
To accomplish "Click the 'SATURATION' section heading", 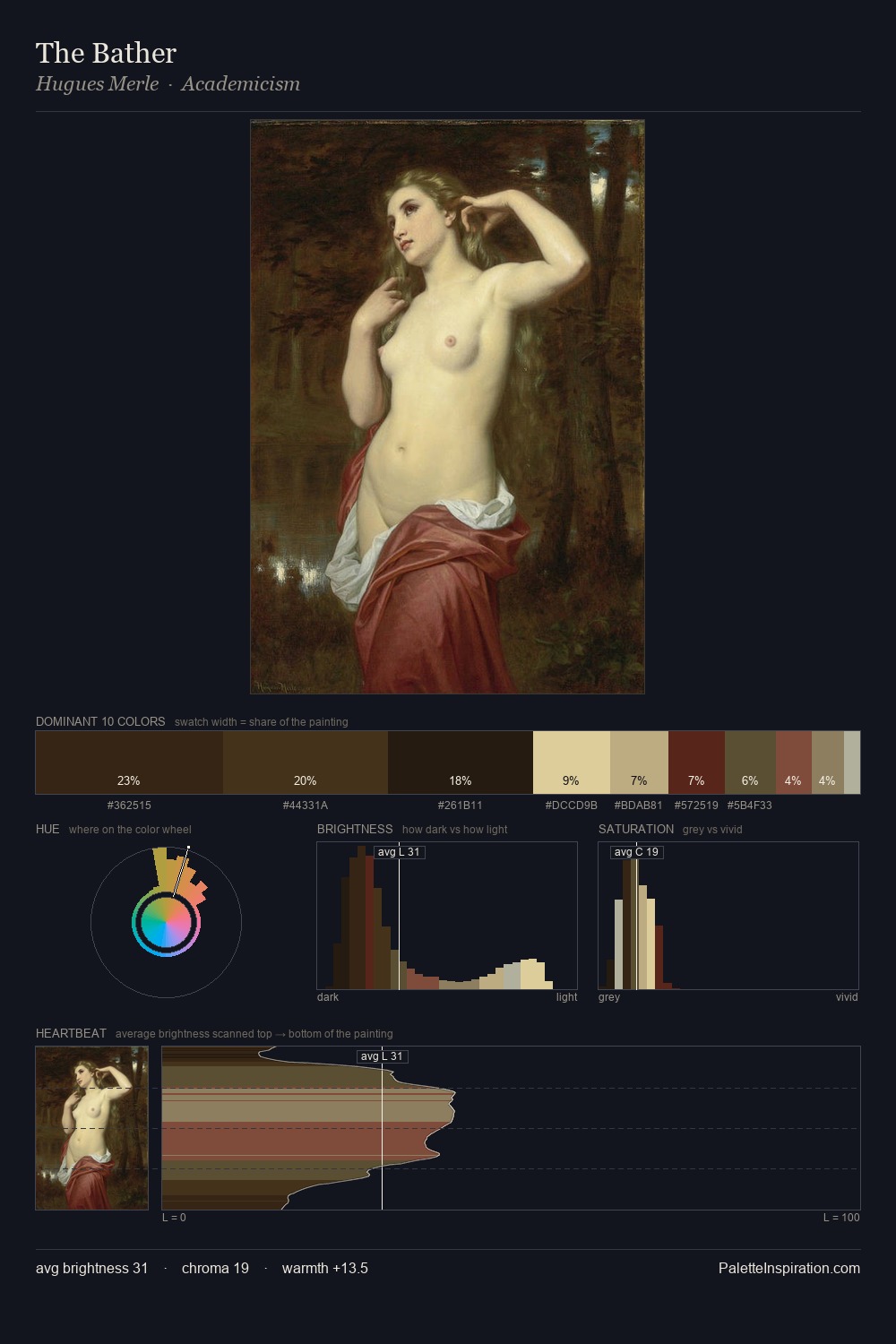I will coord(636,829).
